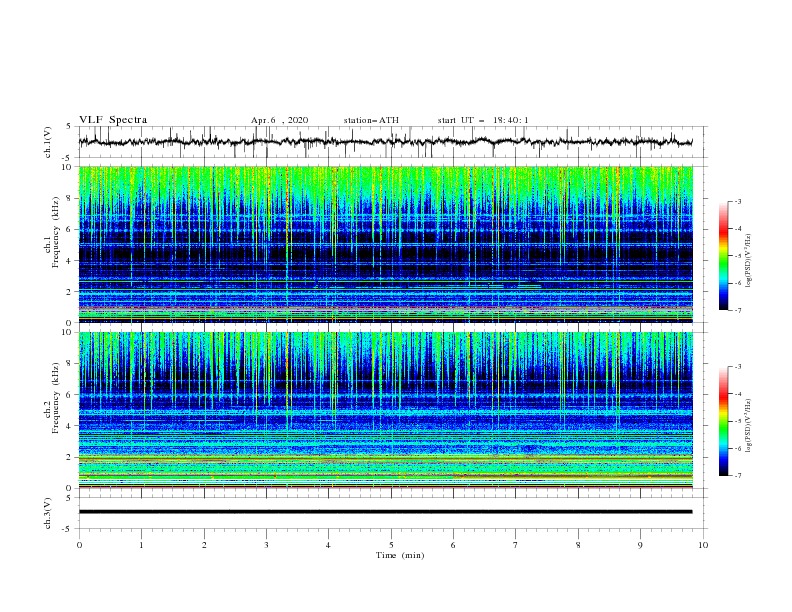Click the ch.3(V) axis label
Viewport: 792px width, 612px height.
tap(48, 513)
